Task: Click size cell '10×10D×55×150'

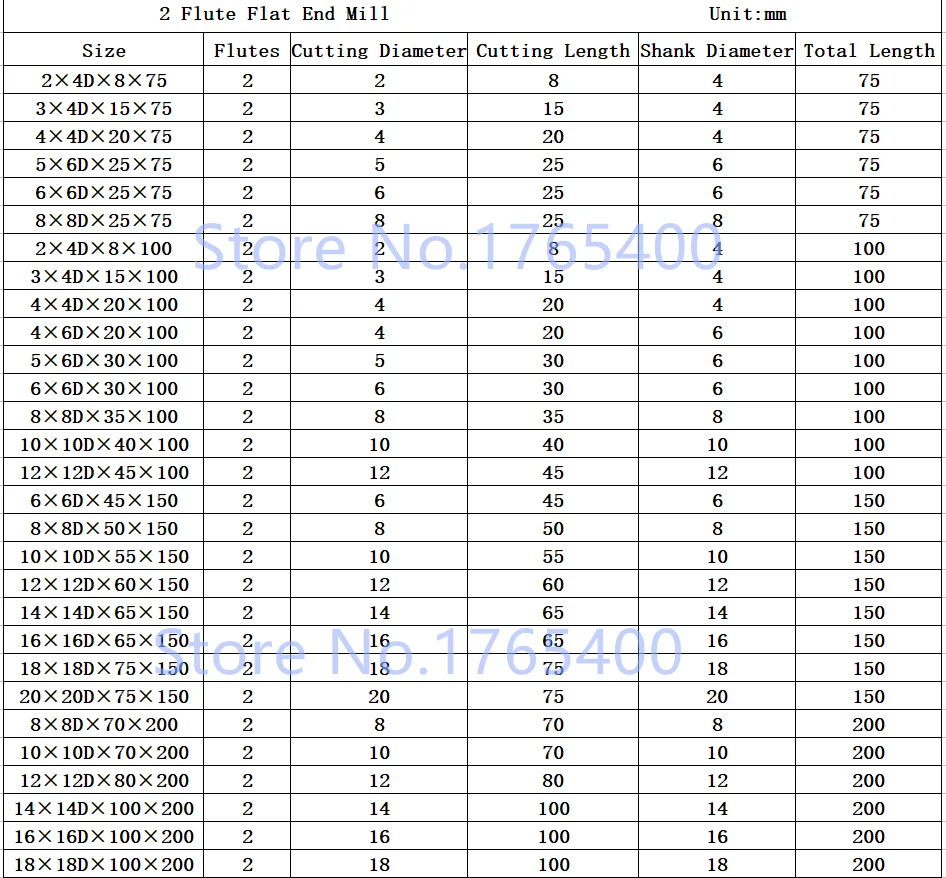Action: 104,556
